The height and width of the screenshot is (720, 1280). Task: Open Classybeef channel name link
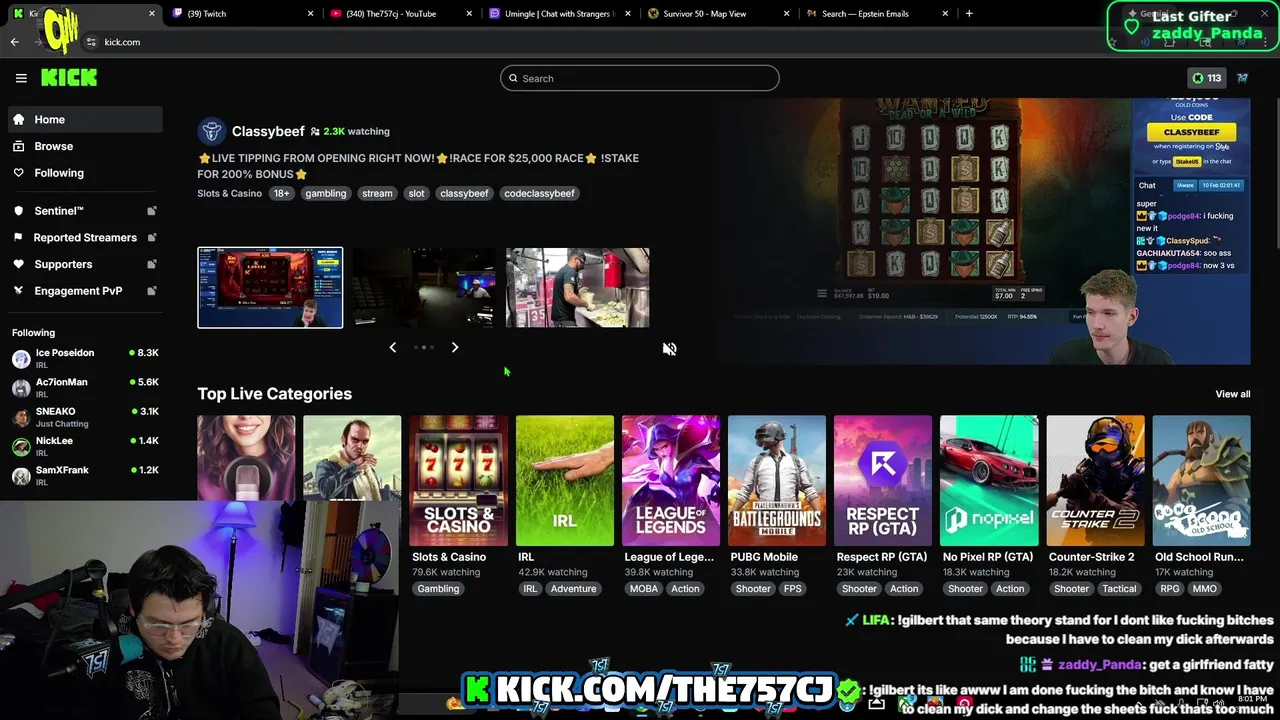pos(268,131)
